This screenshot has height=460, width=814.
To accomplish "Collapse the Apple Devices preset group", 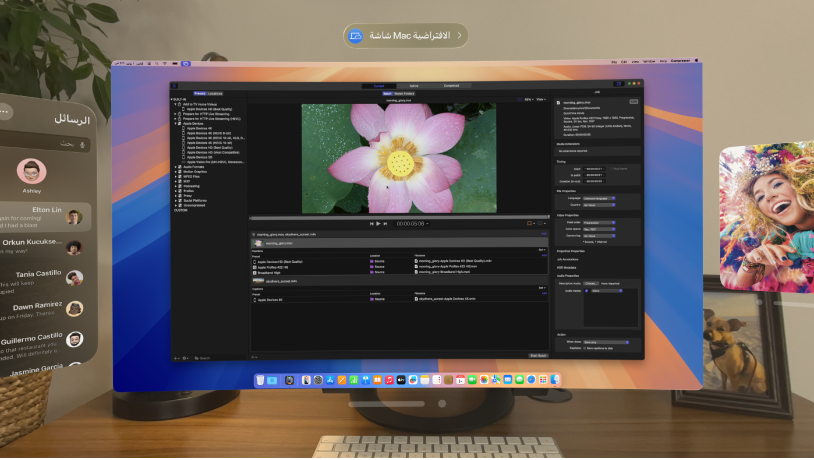I will (177, 123).
